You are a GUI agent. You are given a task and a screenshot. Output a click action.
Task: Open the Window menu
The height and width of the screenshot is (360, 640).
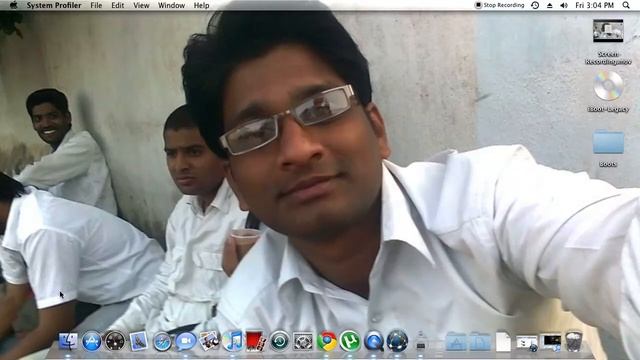(171, 5)
